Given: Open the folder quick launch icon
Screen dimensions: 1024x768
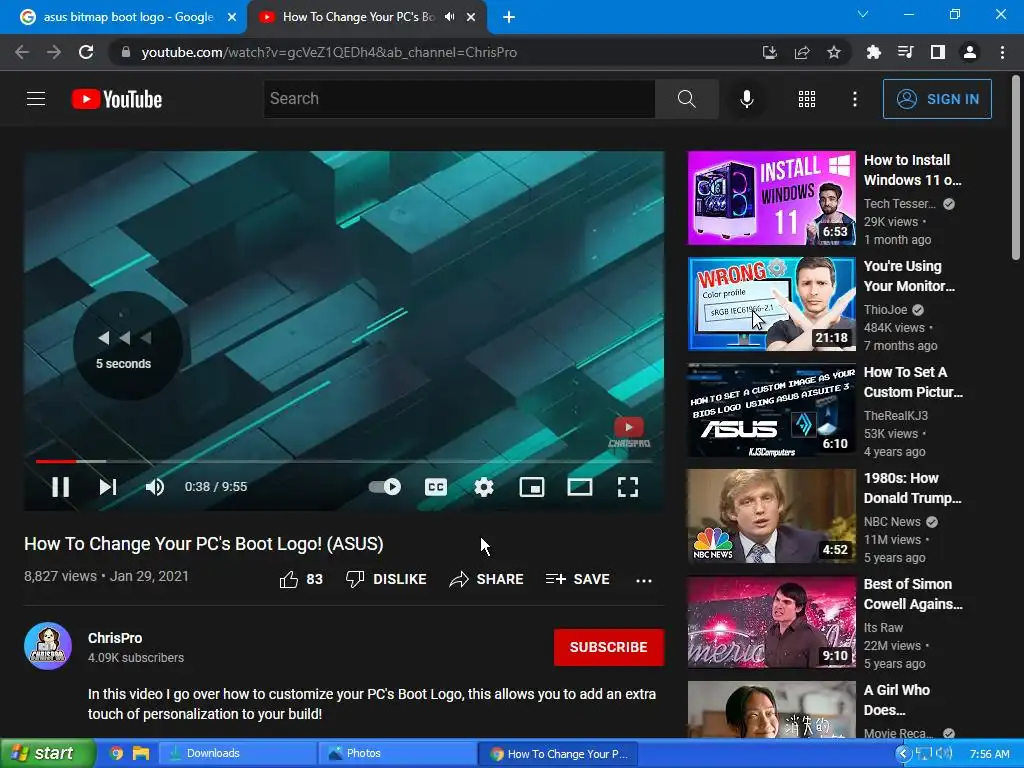Looking at the screenshot, I should pyautogui.click(x=140, y=754).
